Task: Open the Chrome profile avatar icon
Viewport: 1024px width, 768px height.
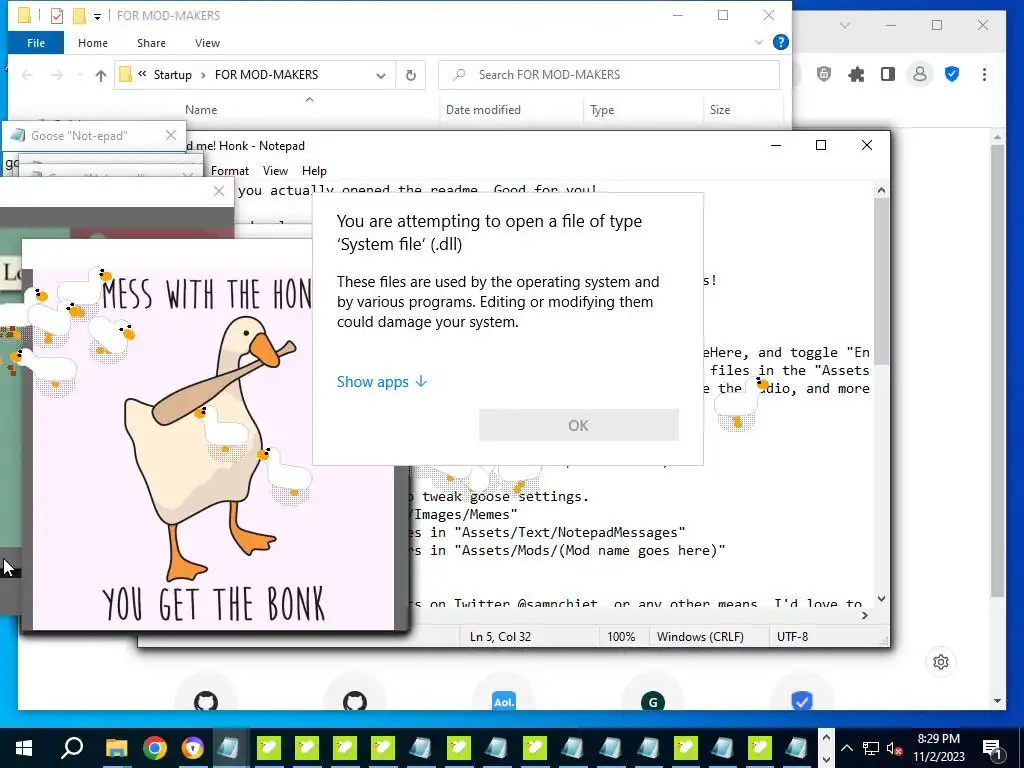Action: tap(920, 74)
